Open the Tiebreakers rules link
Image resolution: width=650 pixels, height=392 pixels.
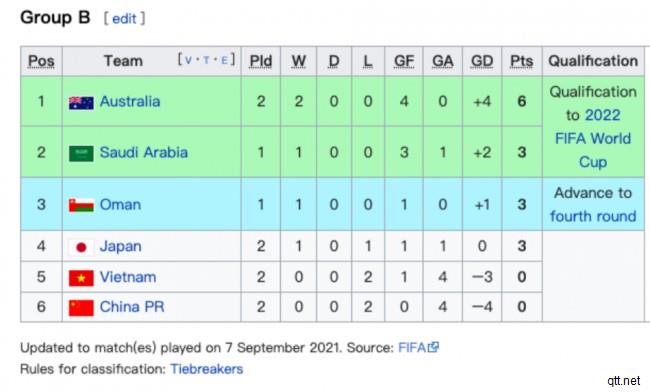click(206, 369)
